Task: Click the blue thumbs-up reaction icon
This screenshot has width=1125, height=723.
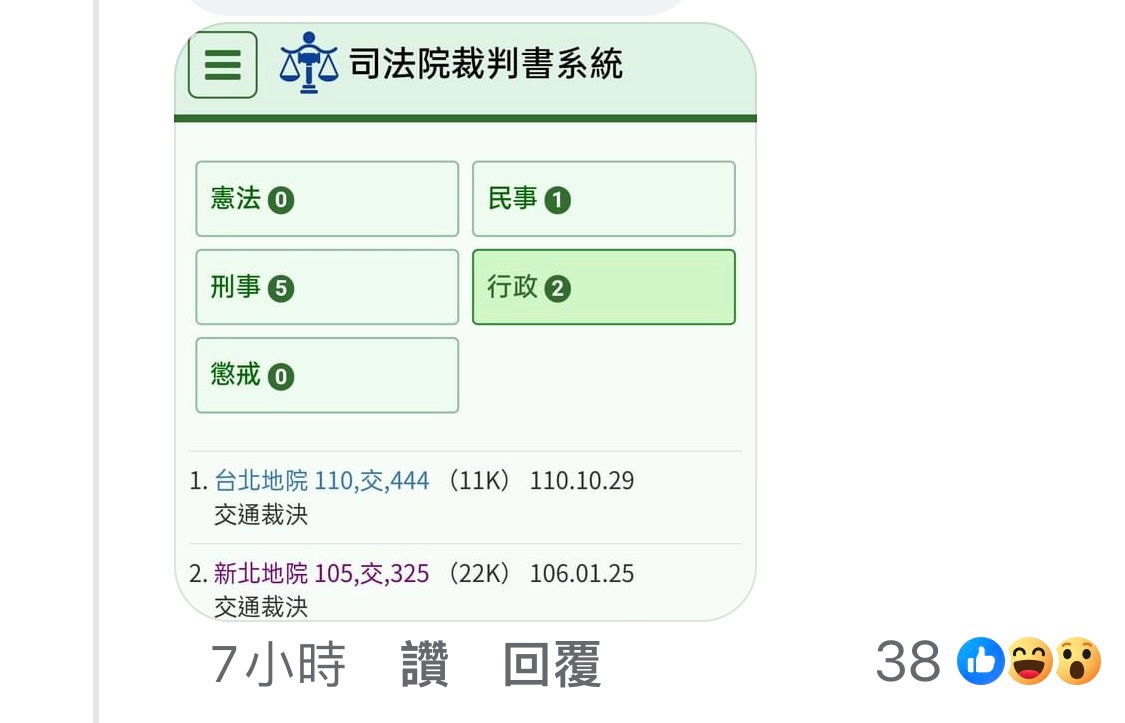Action: (980, 662)
